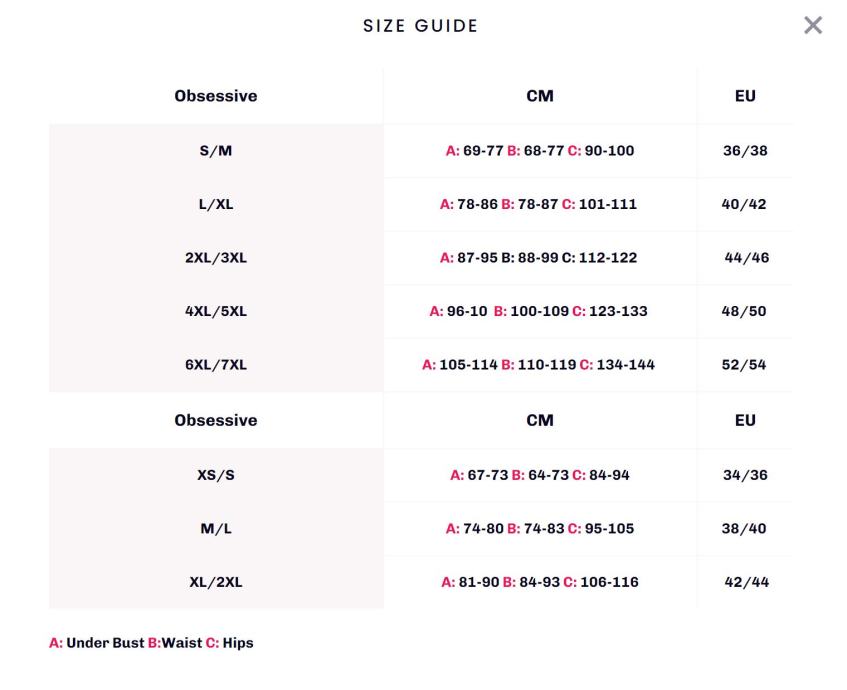Select the EU 34/36 value

point(745,475)
